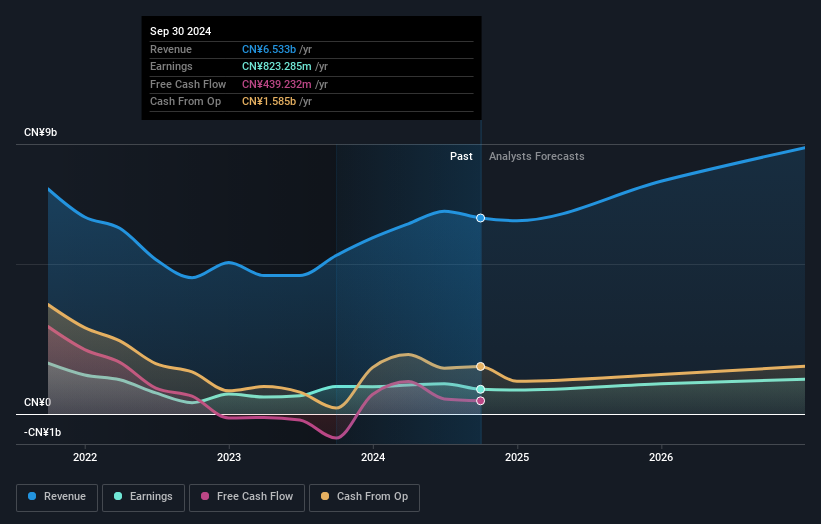Viewport: 821px width, 524px height.
Task: Click the Analysts Forecasts label
Action: coord(537,156)
